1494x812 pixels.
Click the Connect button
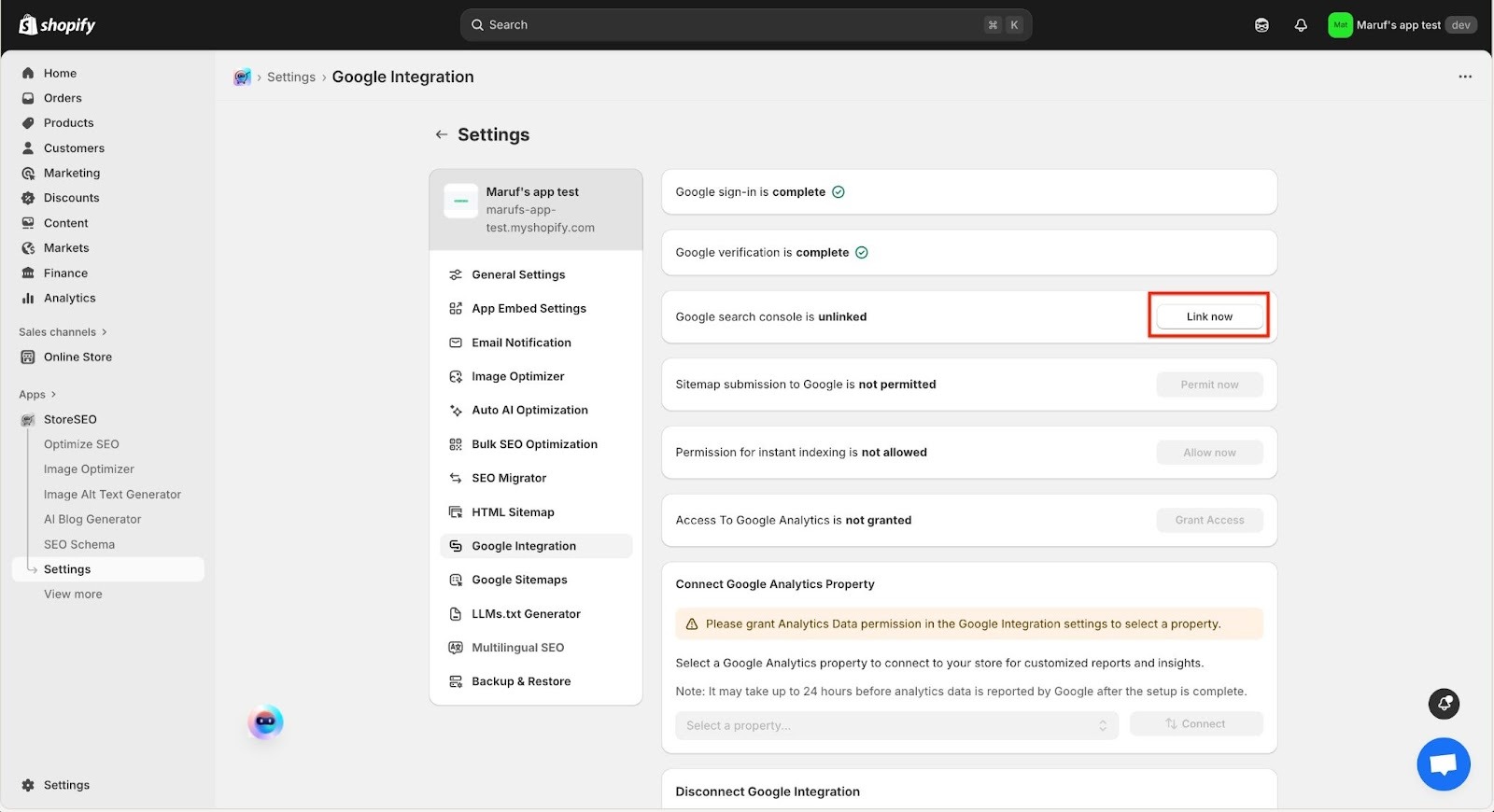coord(1196,724)
